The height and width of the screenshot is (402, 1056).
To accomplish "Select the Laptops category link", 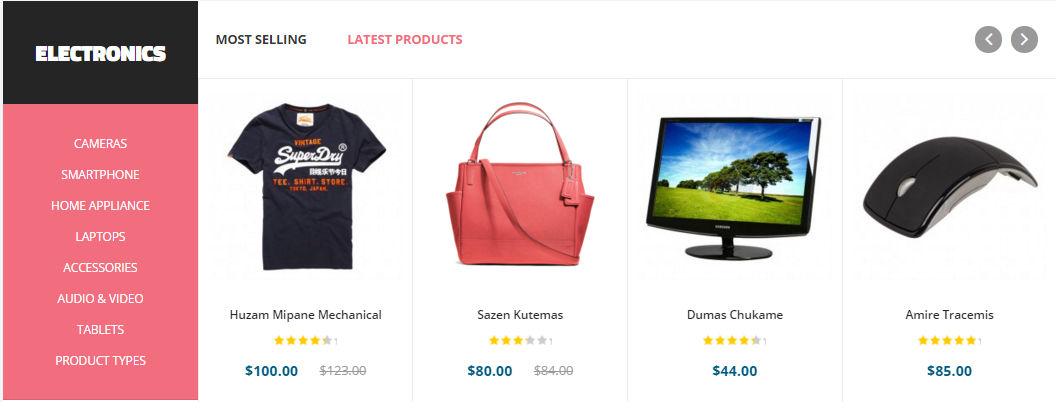I will (100, 236).
